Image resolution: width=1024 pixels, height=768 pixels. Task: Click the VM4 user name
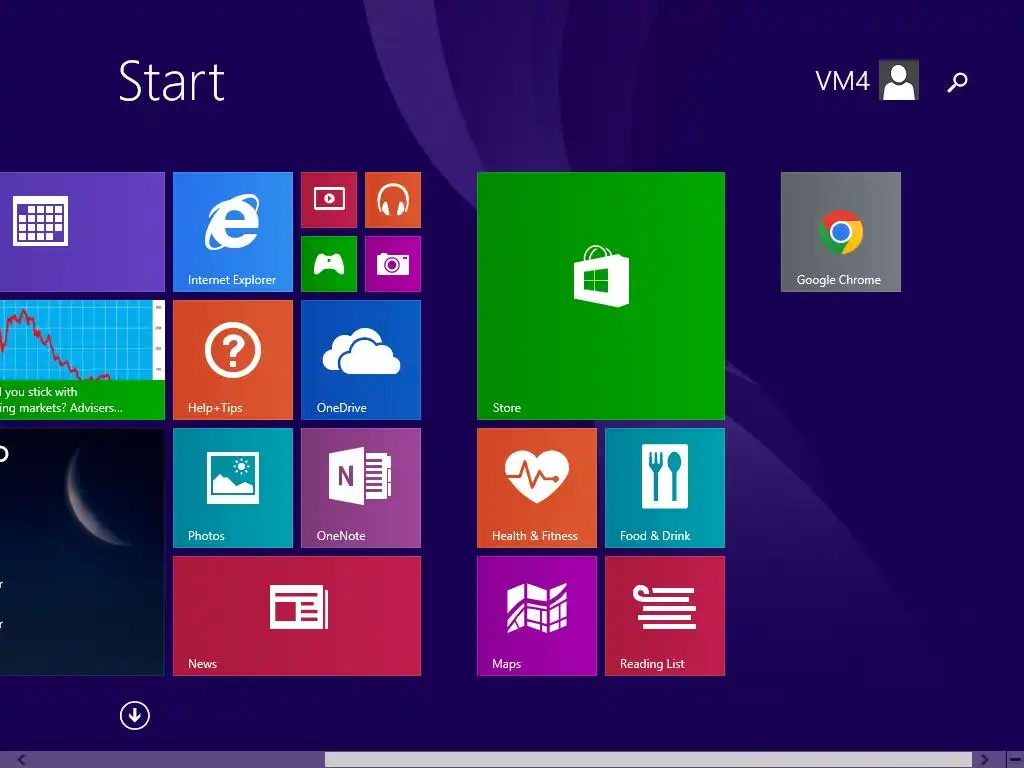[842, 81]
